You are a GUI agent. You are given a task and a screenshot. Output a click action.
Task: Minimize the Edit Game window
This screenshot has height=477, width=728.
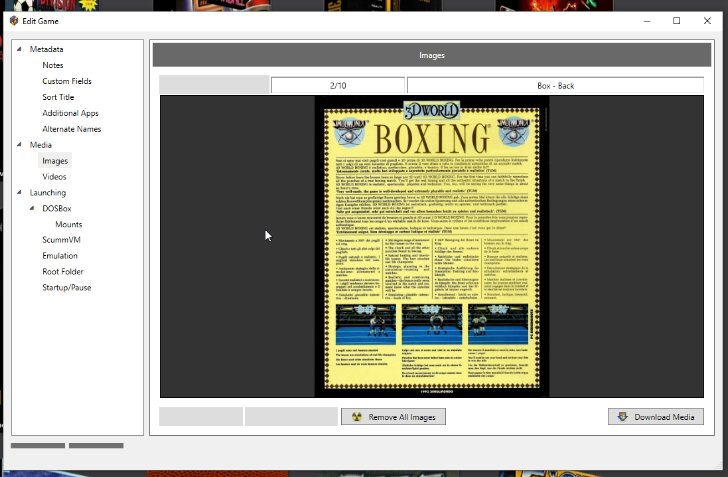[647, 21]
